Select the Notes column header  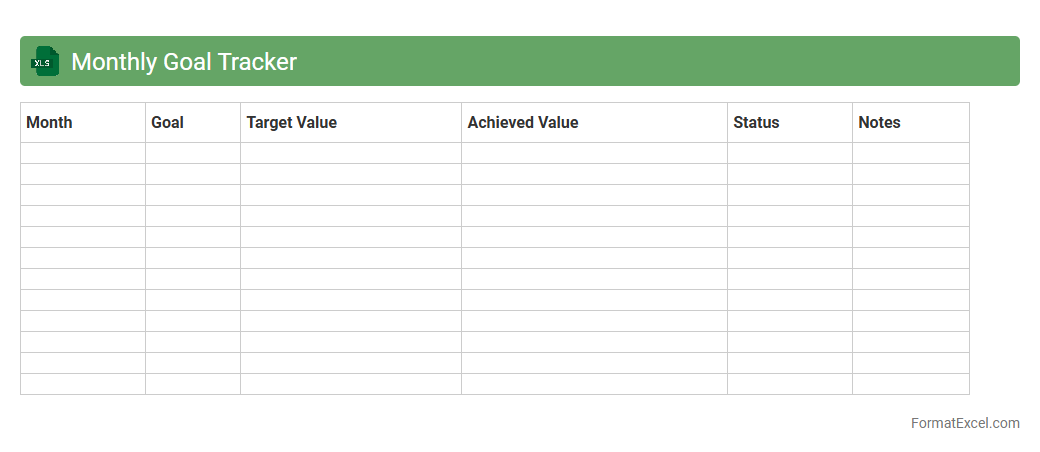[x=910, y=123]
